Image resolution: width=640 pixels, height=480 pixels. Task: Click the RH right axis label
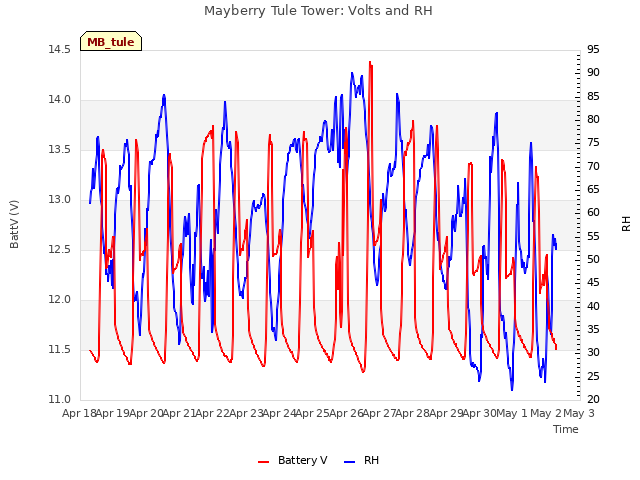point(626,224)
